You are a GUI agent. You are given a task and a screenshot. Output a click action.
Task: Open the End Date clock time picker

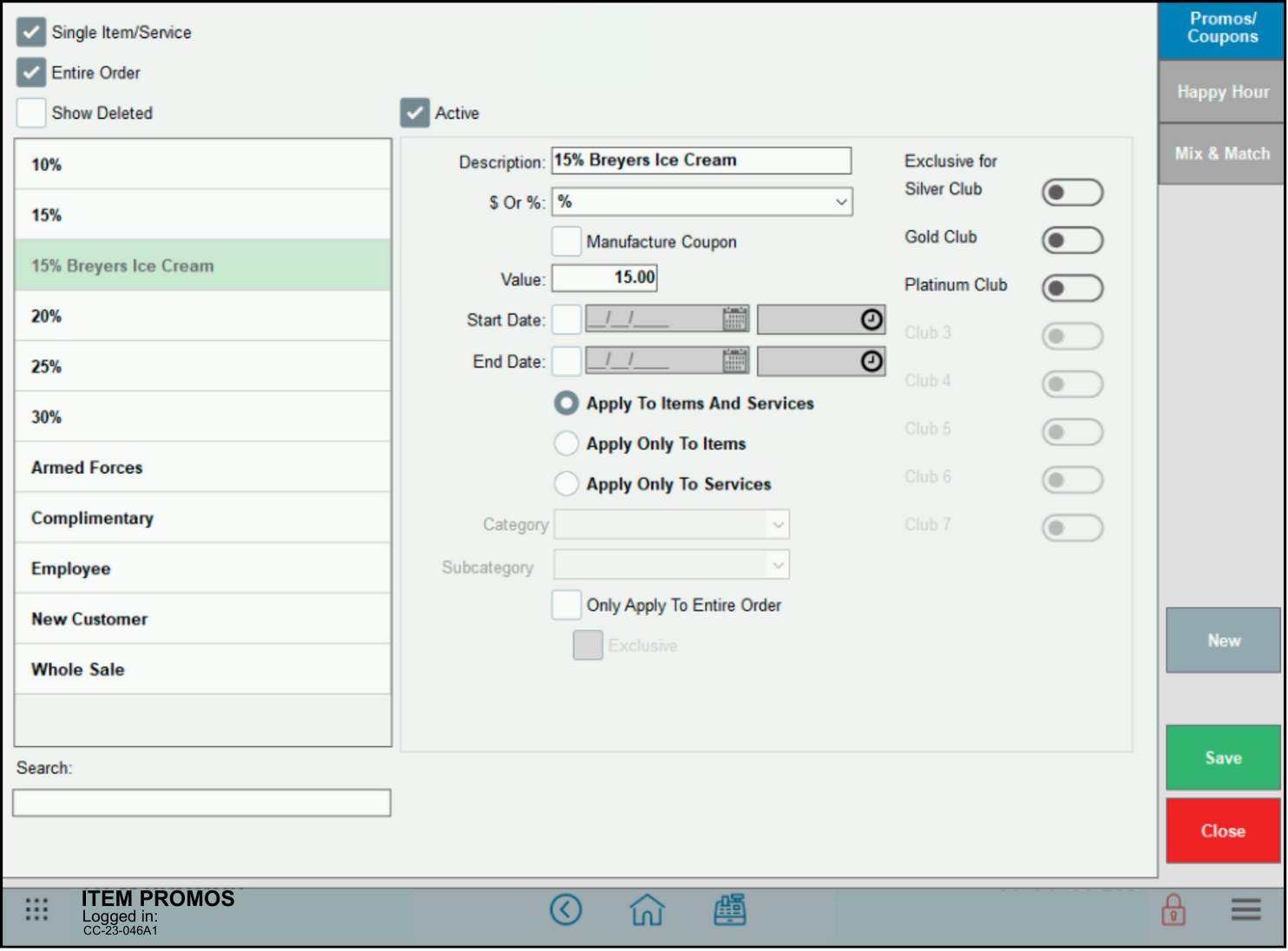pos(871,361)
